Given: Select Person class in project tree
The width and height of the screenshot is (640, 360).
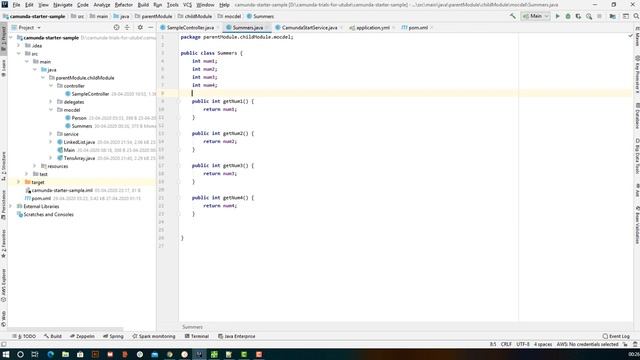Looking at the screenshot, I should click(x=79, y=118).
